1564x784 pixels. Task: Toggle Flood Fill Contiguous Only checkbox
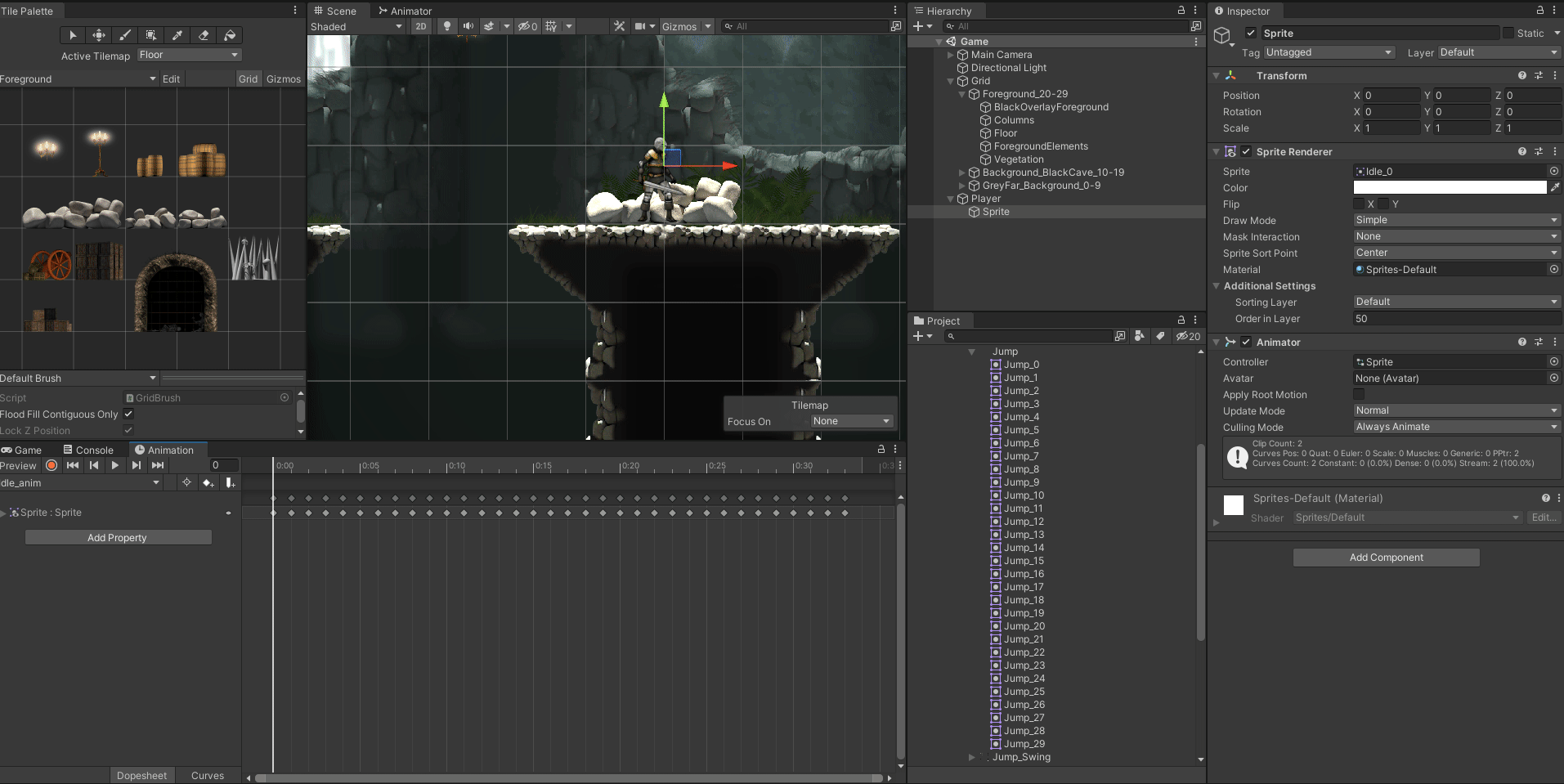click(x=128, y=414)
